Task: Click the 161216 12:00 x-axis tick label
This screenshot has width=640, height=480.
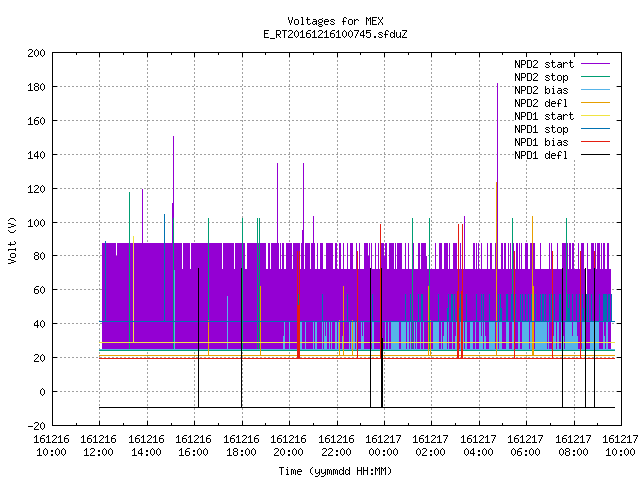Action: tap(98, 446)
